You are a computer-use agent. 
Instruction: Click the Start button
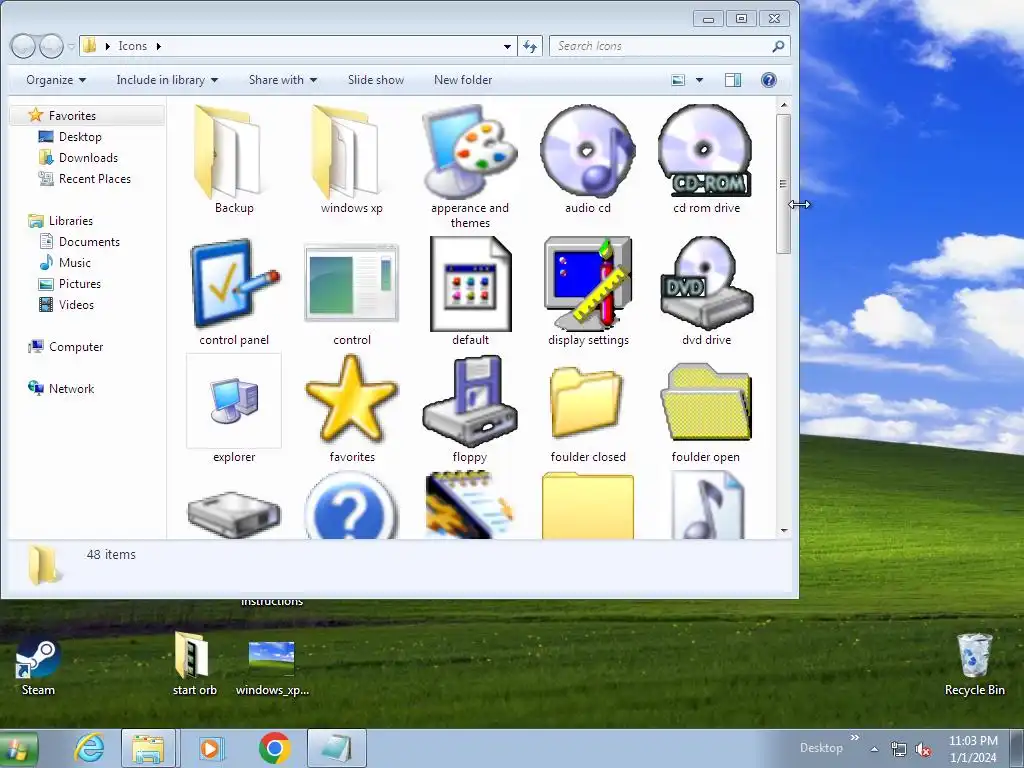pyautogui.click(x=18, y=748)
